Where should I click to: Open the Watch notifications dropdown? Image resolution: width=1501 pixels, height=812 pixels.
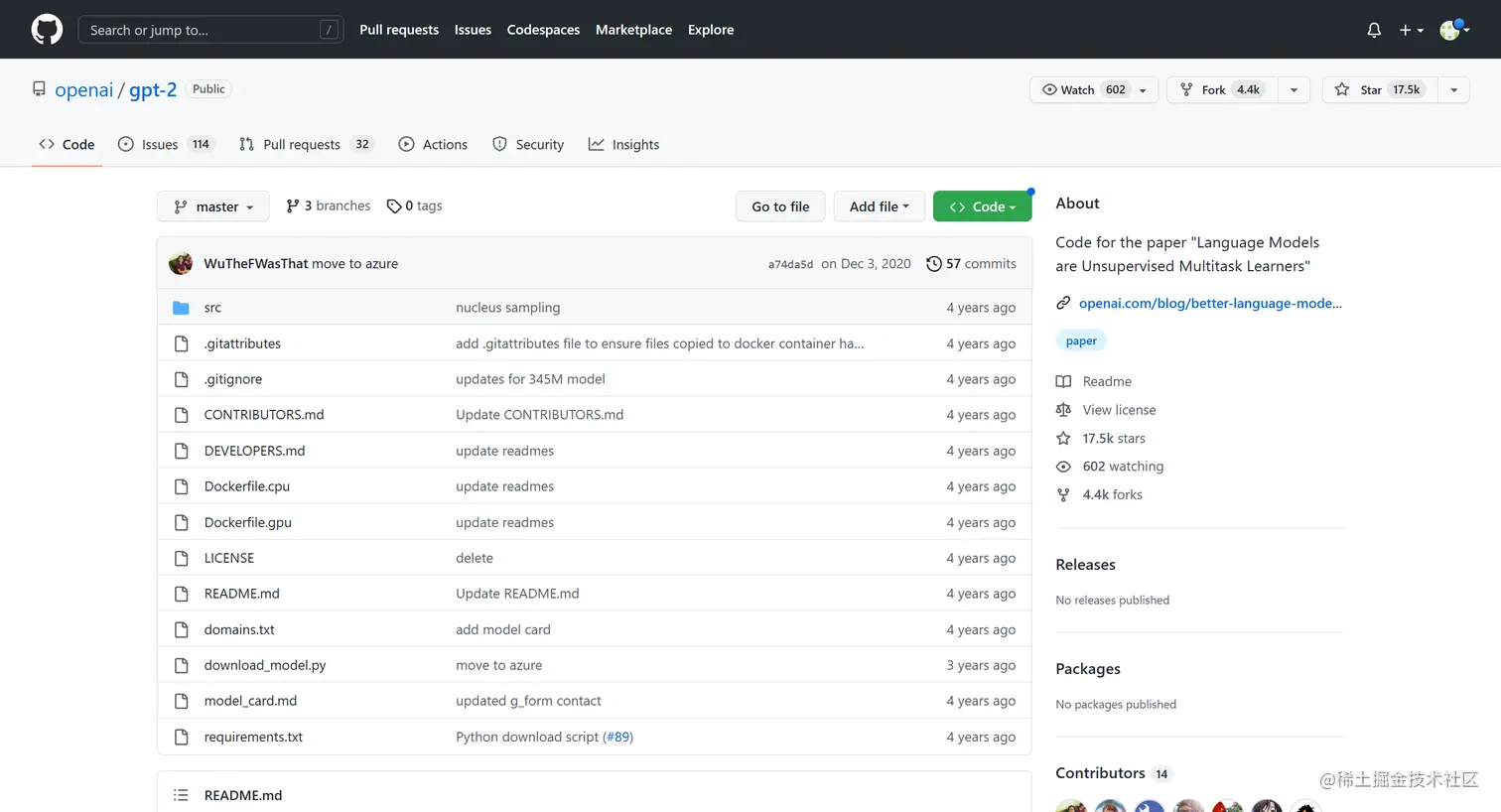pyautogui.click(x=1094, y=89)
